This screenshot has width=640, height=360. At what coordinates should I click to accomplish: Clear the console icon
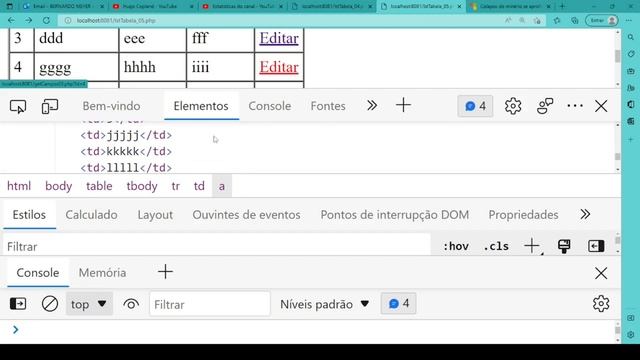click(50, 304)
